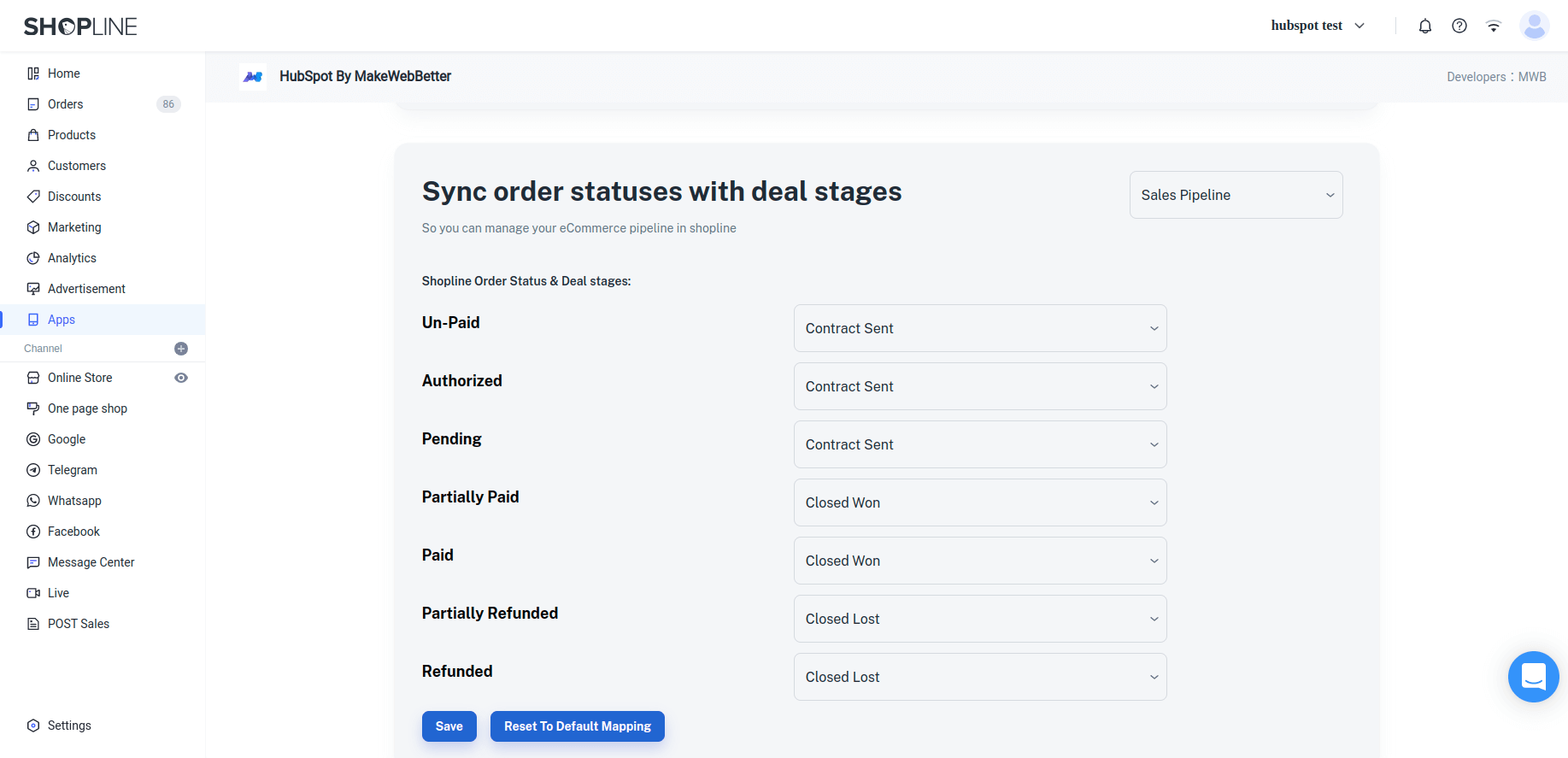Open the Partially Refunded stage dropdown
The image size is (1568, 758).
point(980,619)
